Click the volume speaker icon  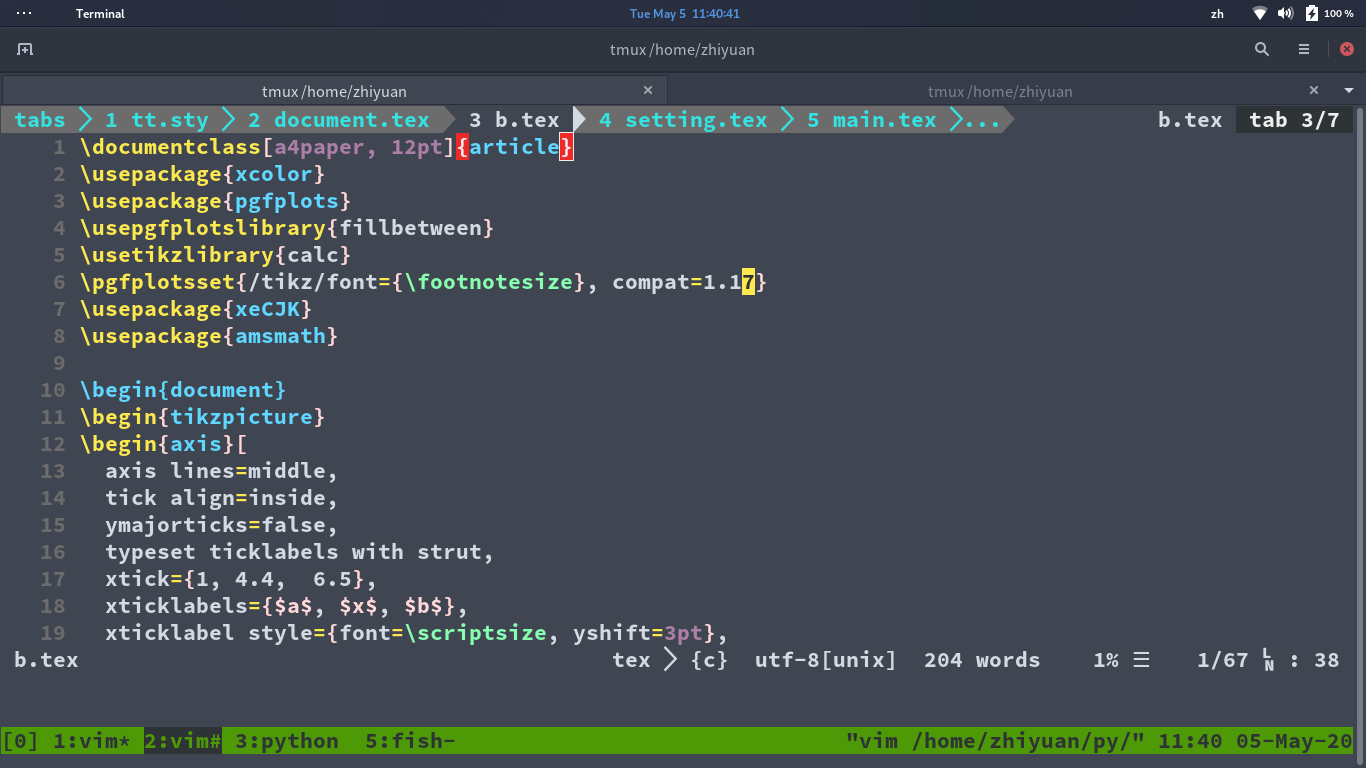pyautogui.click(x=1285, y=14)
